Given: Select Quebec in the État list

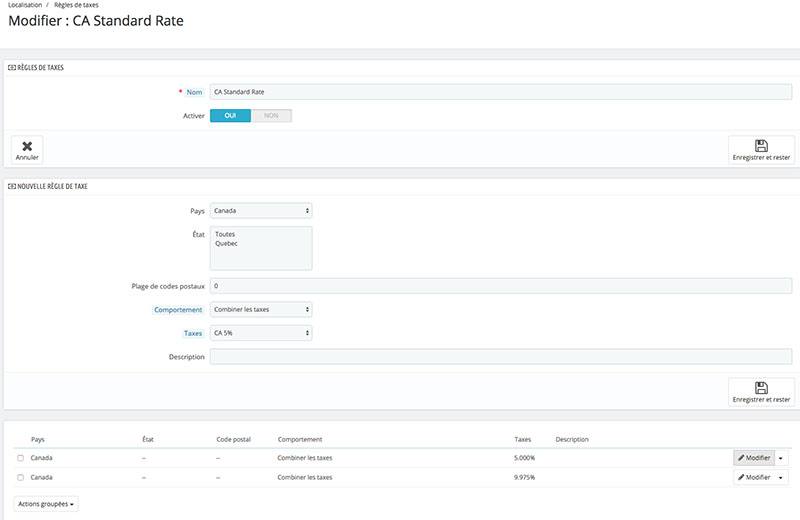Looking at the screenshot, I should tap(226, 243).
